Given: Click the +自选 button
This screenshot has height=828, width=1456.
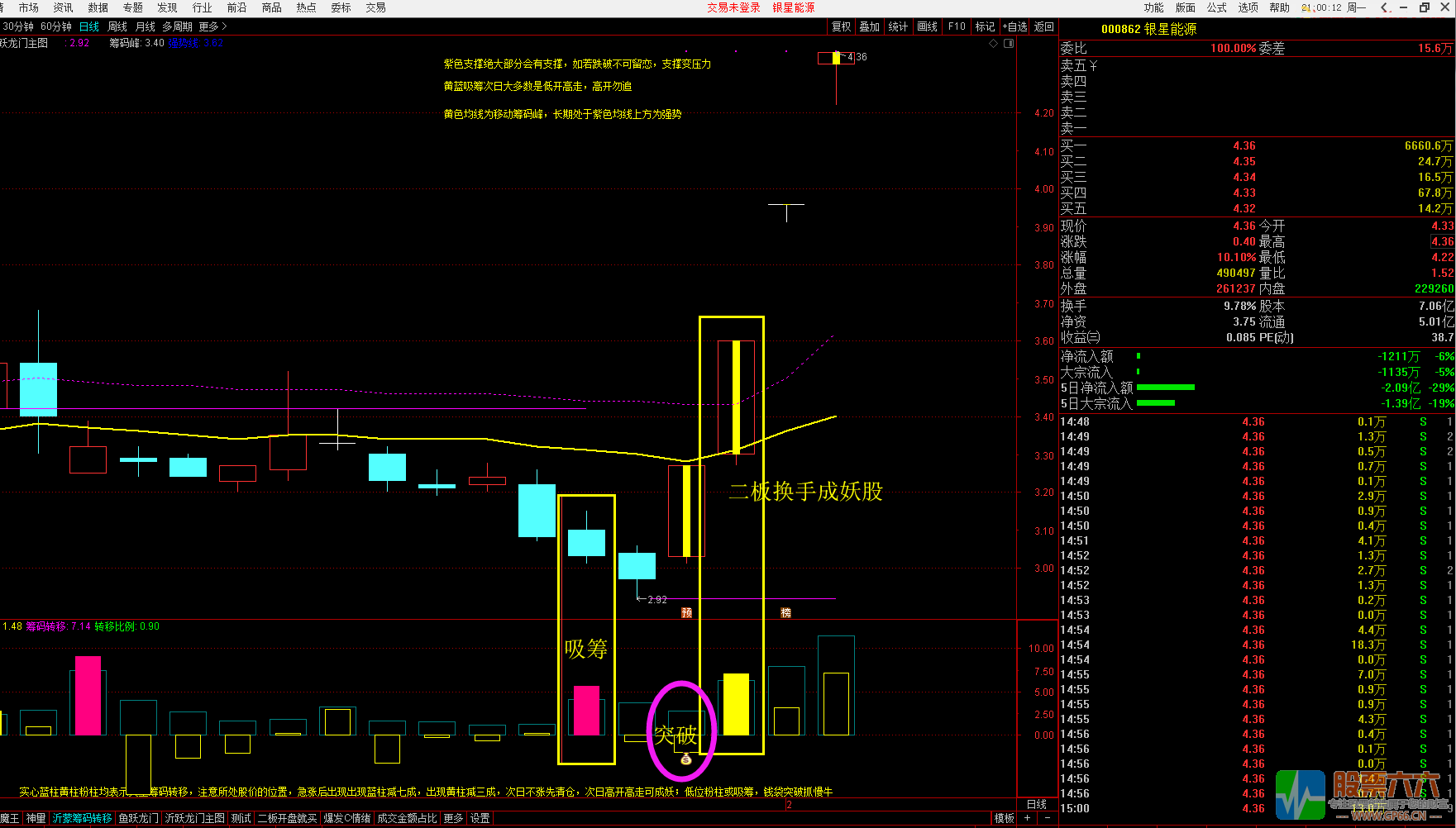Looking at the screenshot, I should [1015, 26].
